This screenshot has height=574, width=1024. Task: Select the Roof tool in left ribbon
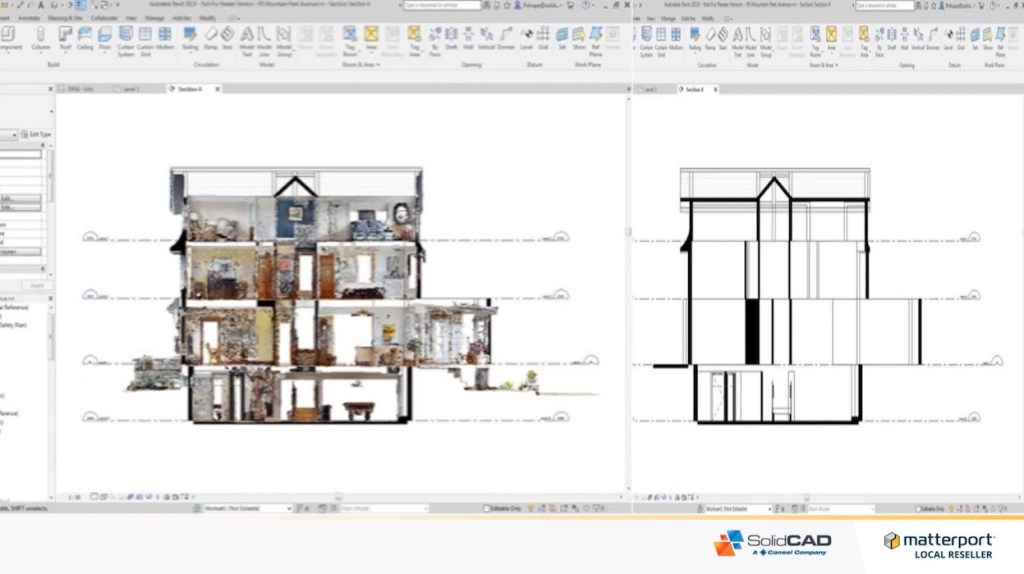(x=65, y=38)
